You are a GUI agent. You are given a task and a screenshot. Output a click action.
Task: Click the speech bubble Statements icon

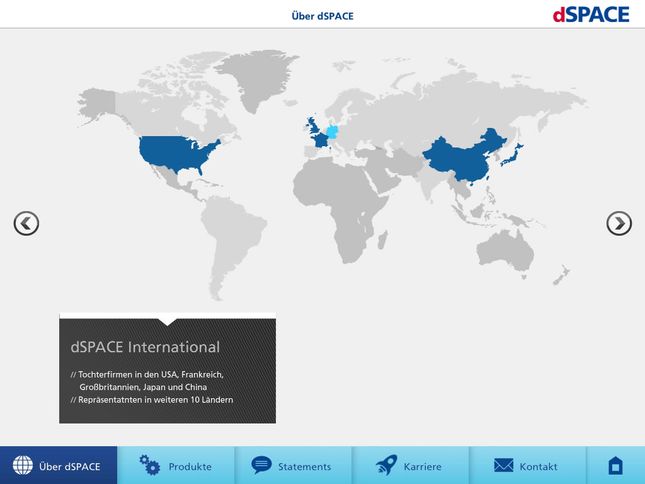coord(261,465)
